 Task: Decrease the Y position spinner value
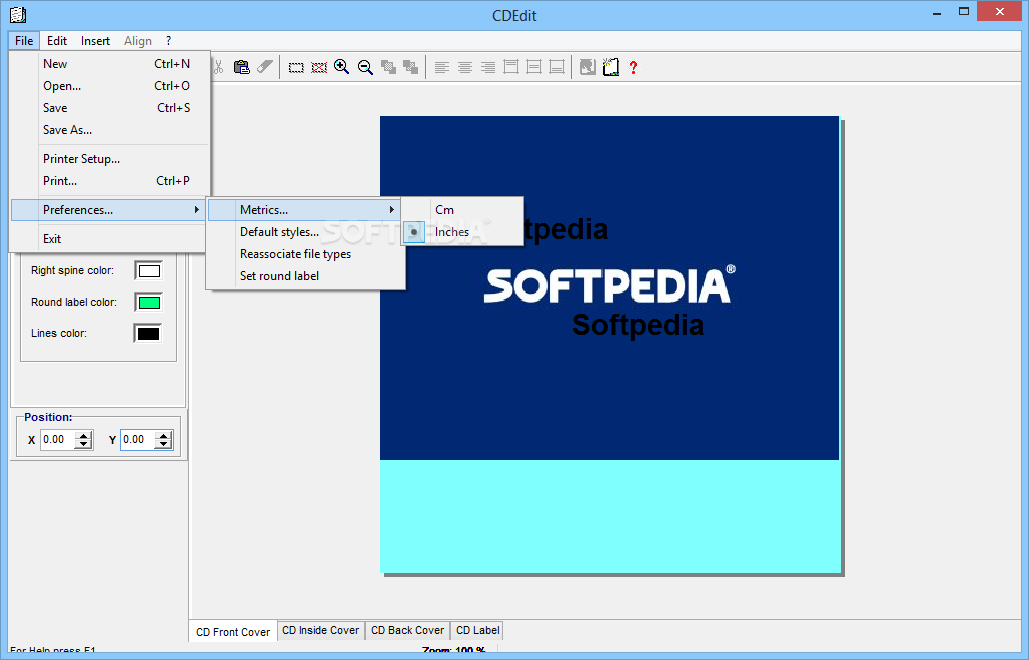point(163,444)
